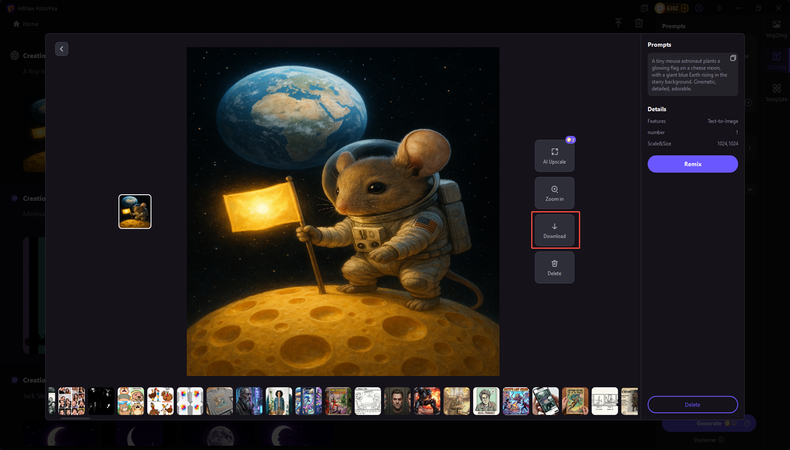Click the back arrow in the preview
This screenshot has height=450, width=790.
[x=62, y=49]
